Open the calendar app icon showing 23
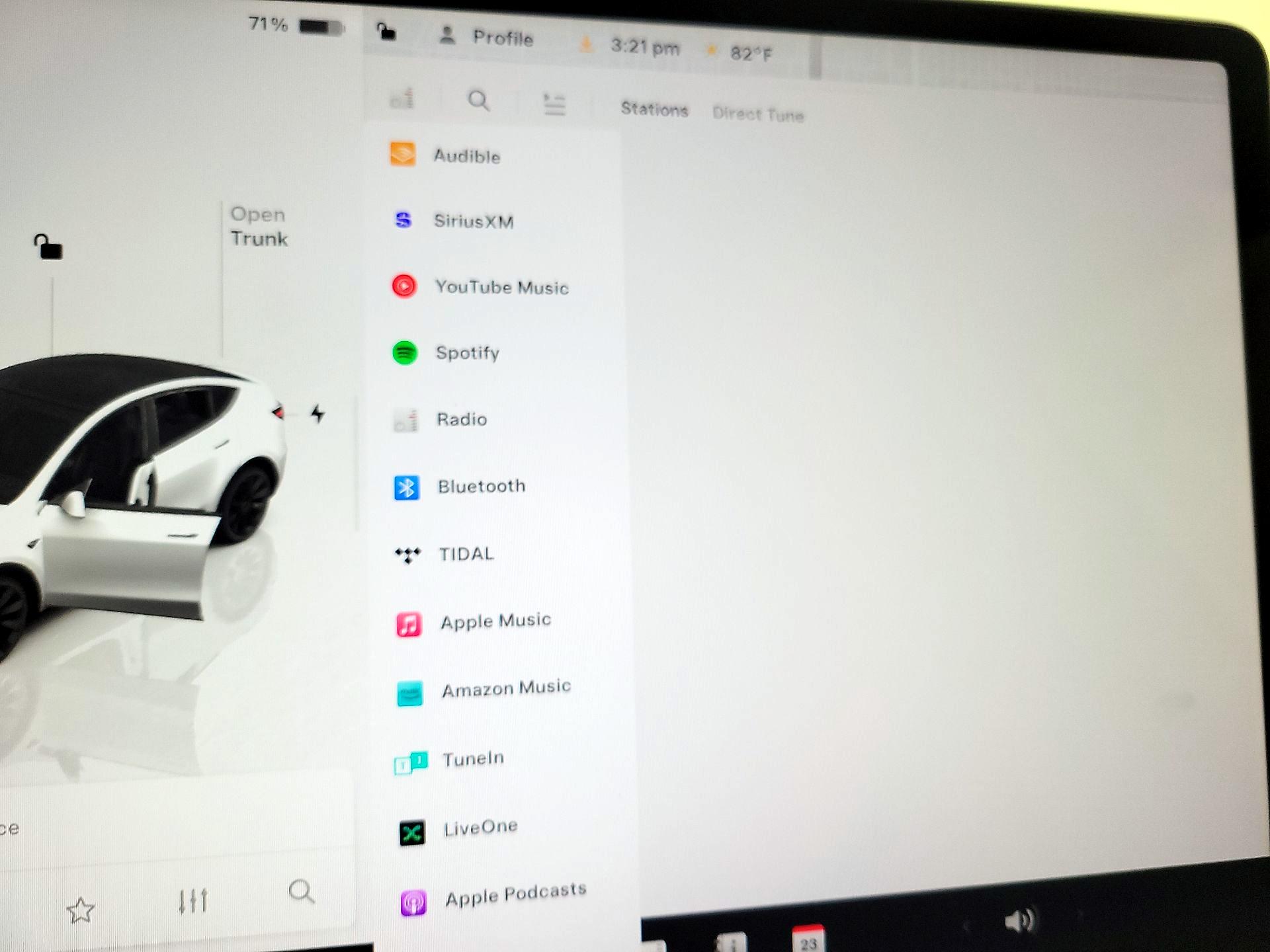1270x952 pixels. [808, 939]
